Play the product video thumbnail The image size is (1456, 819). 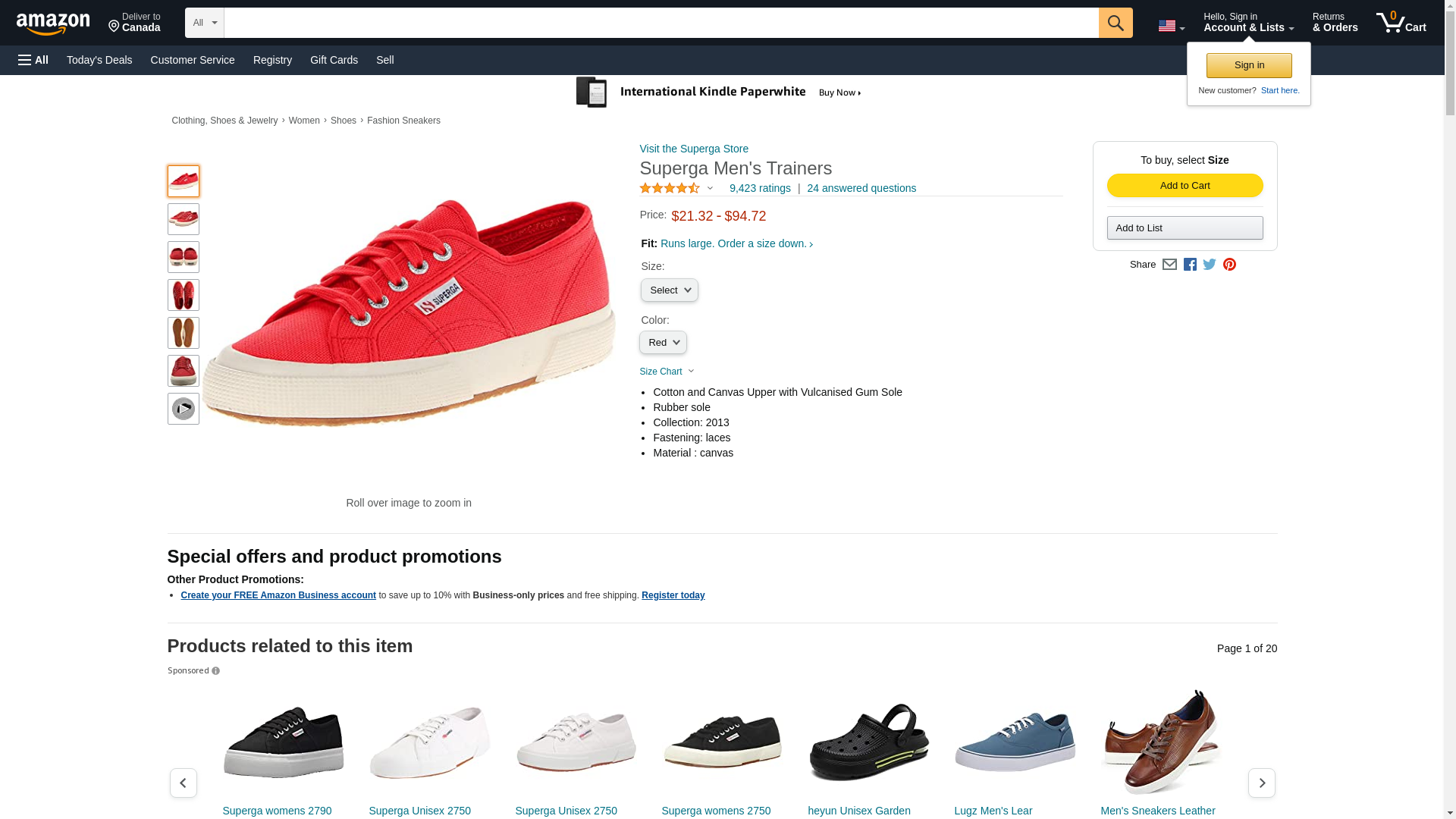(184, 409)
